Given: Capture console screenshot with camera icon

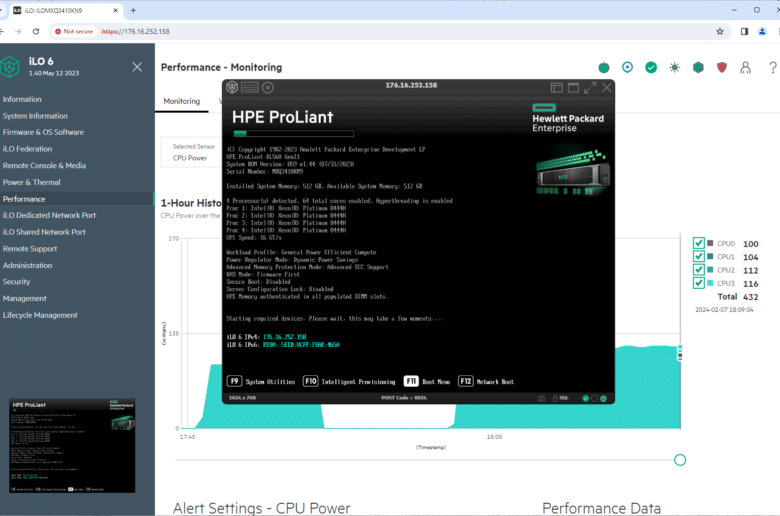Looking at the screenshot, I should pyautogui.click(x=541, y=398).
